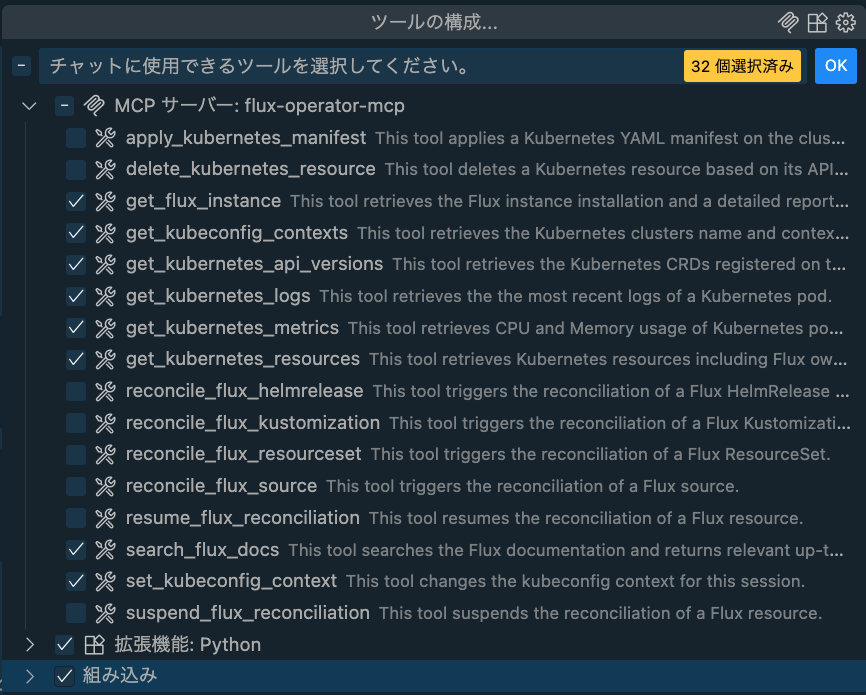This screenshot has height=695, width=866.
Task: Collapse the MCP サーバー flux-operator-mcp group
Action: click(29, 106)
